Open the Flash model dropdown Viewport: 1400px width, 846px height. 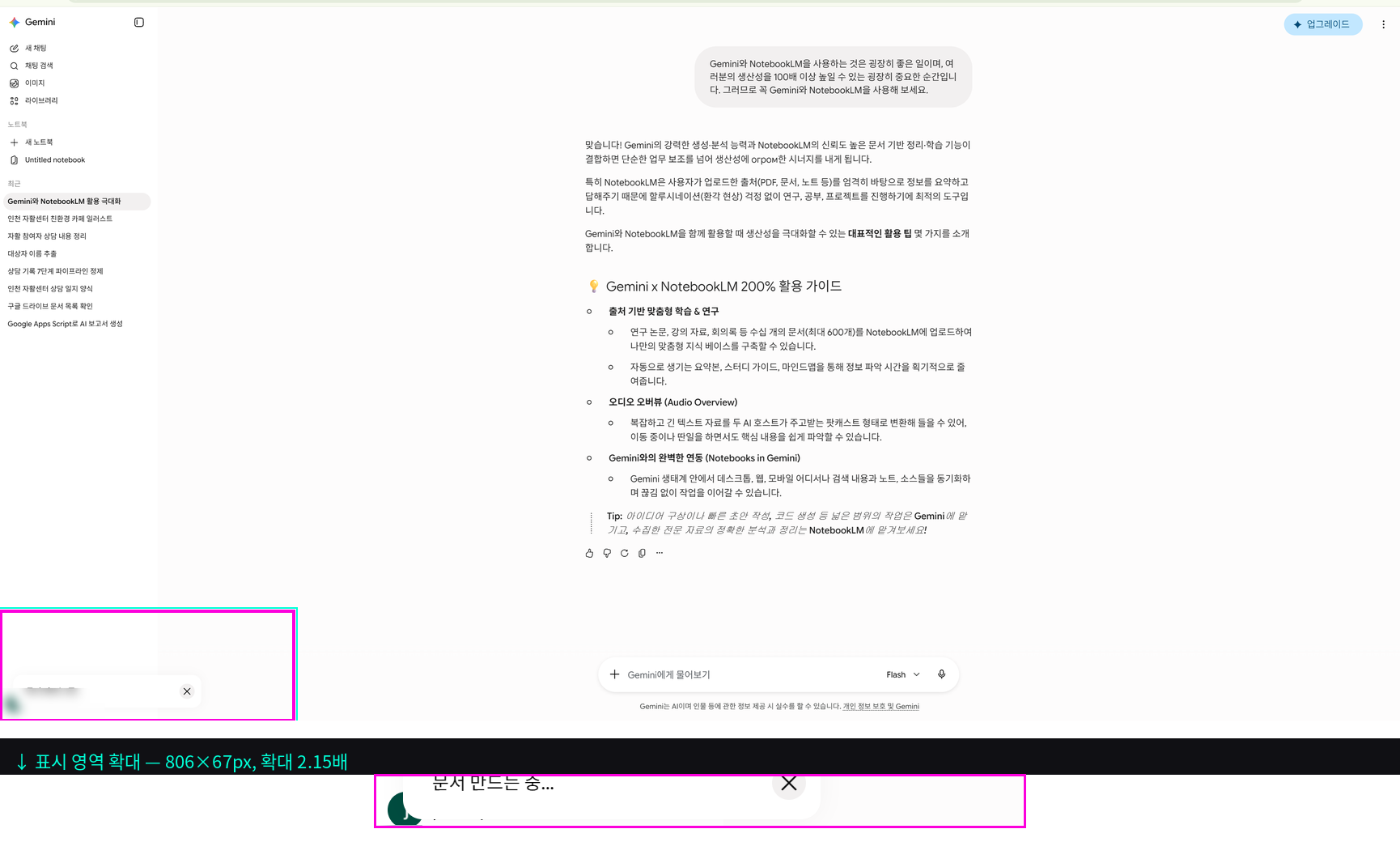(902, 675)
